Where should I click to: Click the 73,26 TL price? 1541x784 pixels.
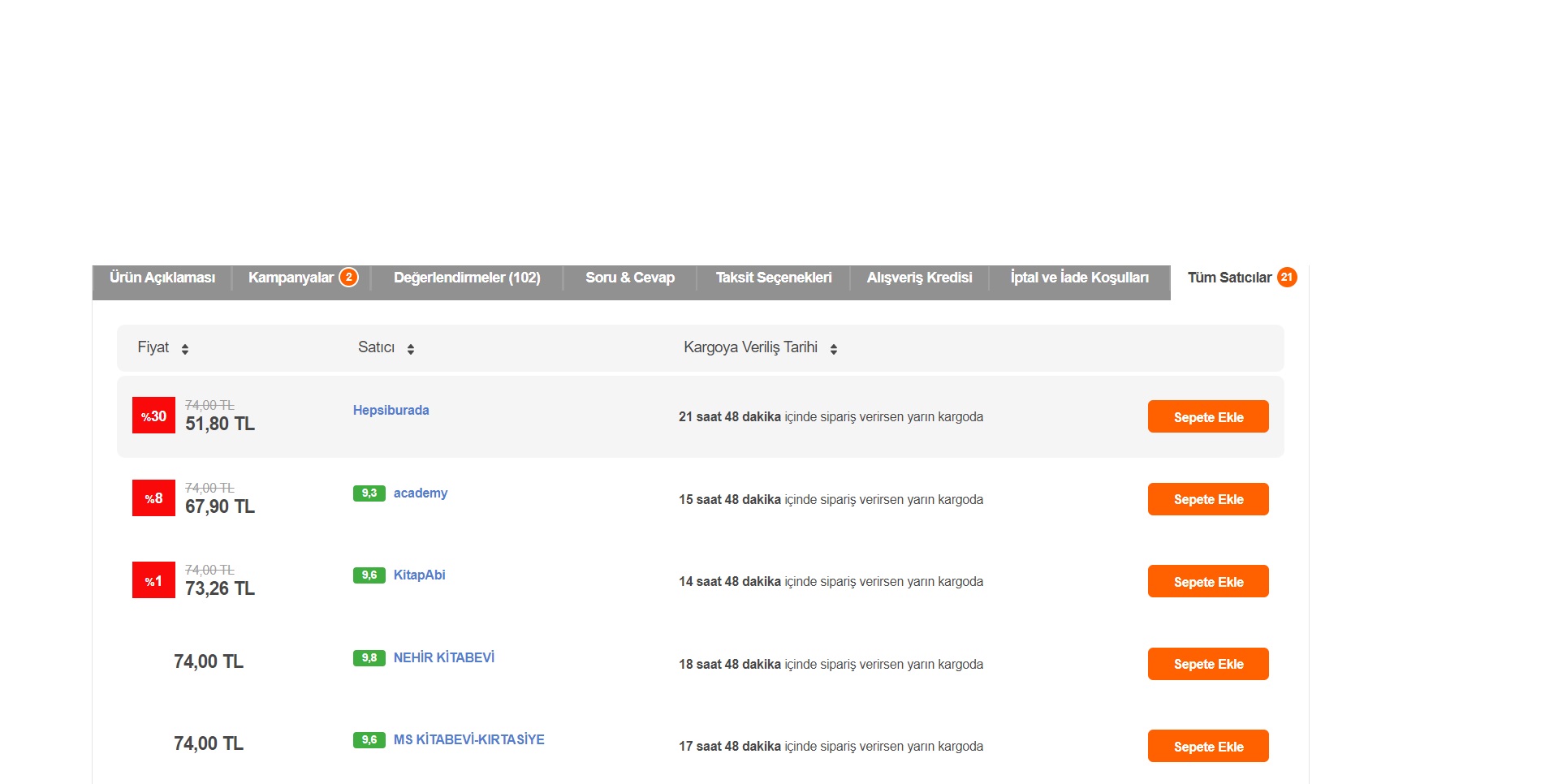click(x=220, y=589)
